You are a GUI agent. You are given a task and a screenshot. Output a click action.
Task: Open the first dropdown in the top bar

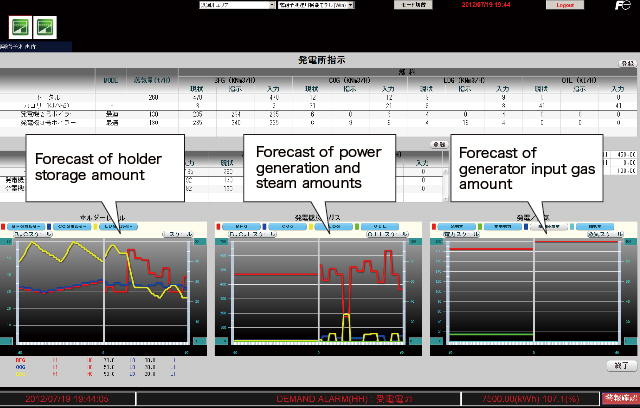[238, 5]
